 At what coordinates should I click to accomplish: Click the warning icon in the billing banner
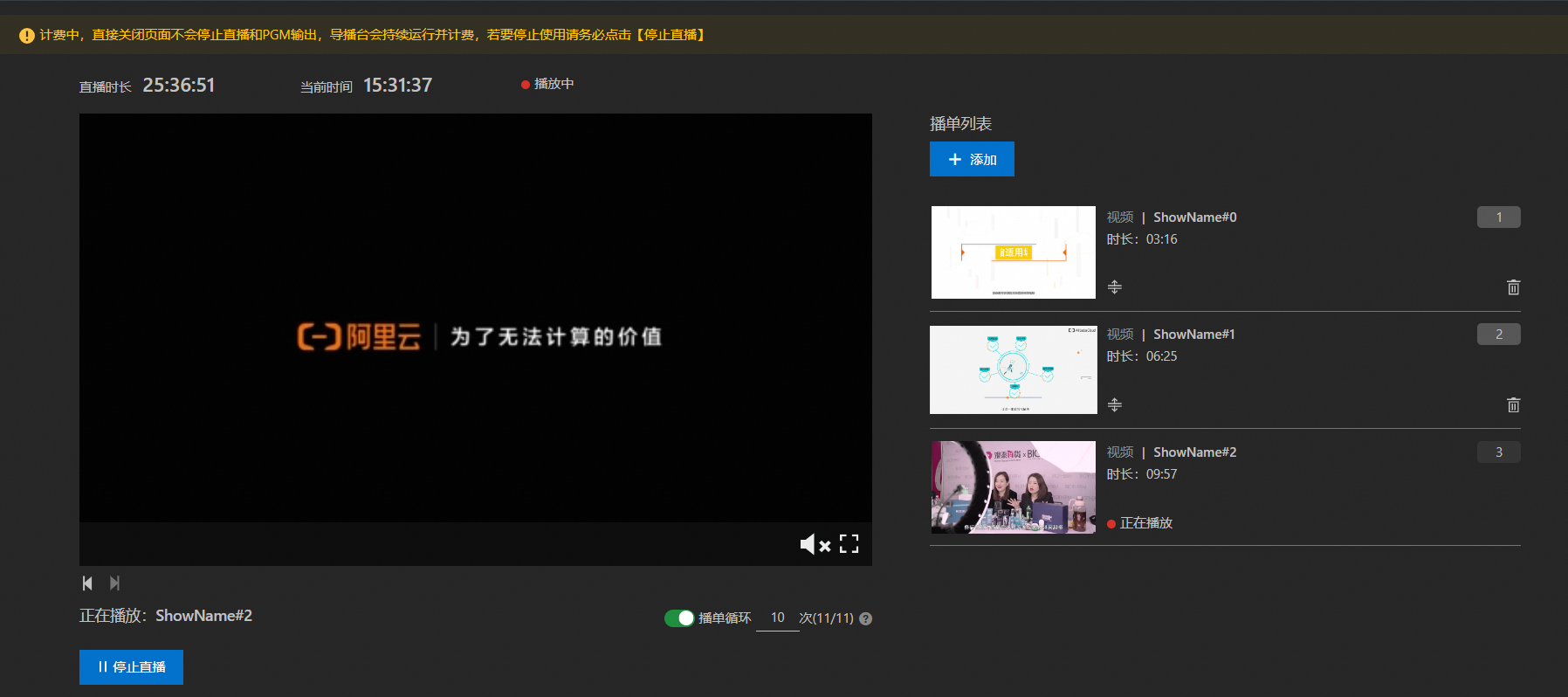27,36
